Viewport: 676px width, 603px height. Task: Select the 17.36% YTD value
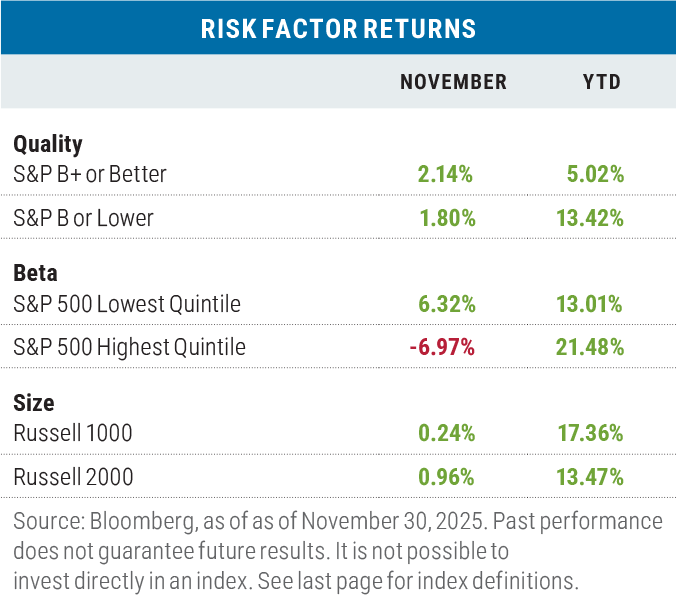pyautogui.click(x=589, y=434)
